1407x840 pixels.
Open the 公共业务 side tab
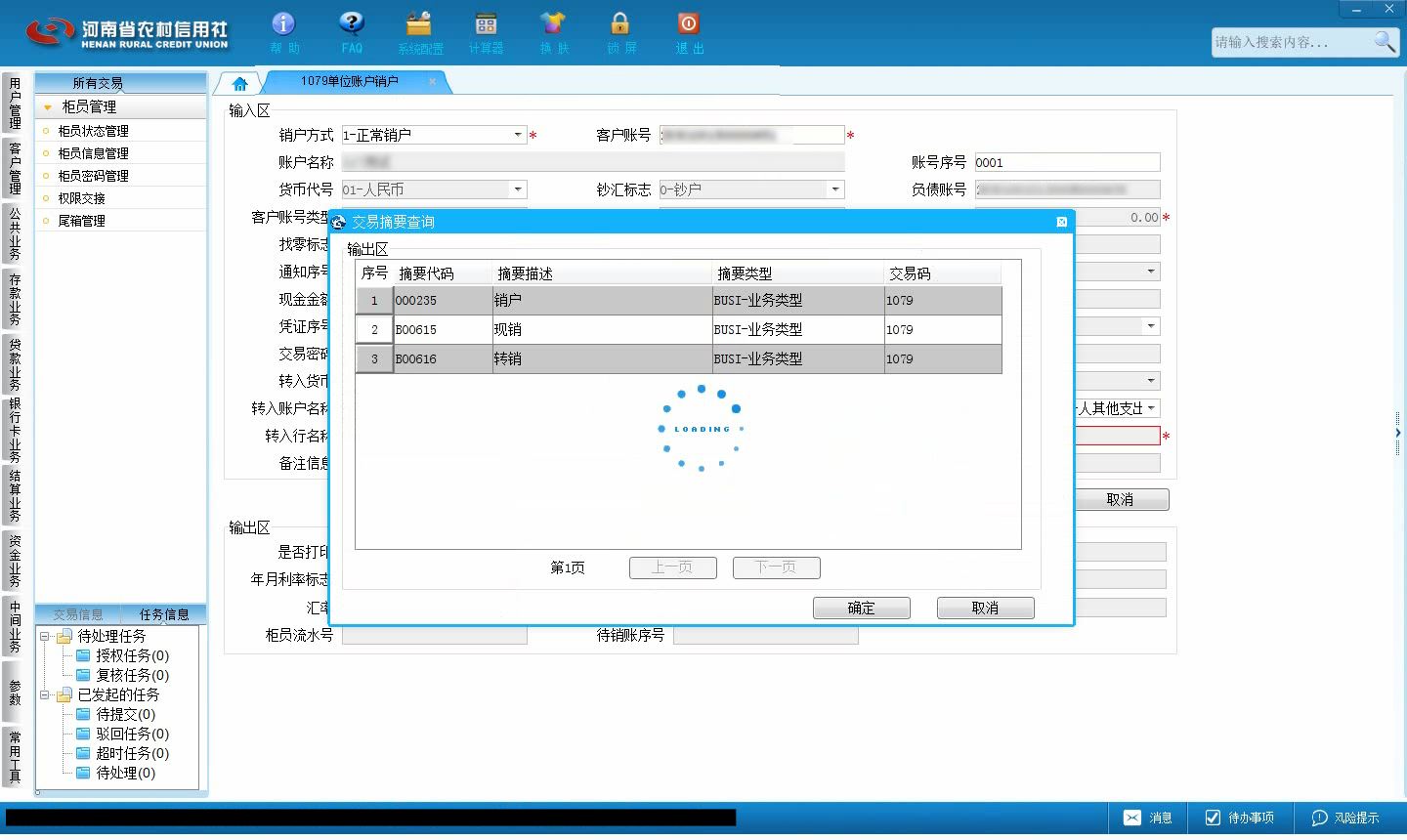tap(14, 233)
